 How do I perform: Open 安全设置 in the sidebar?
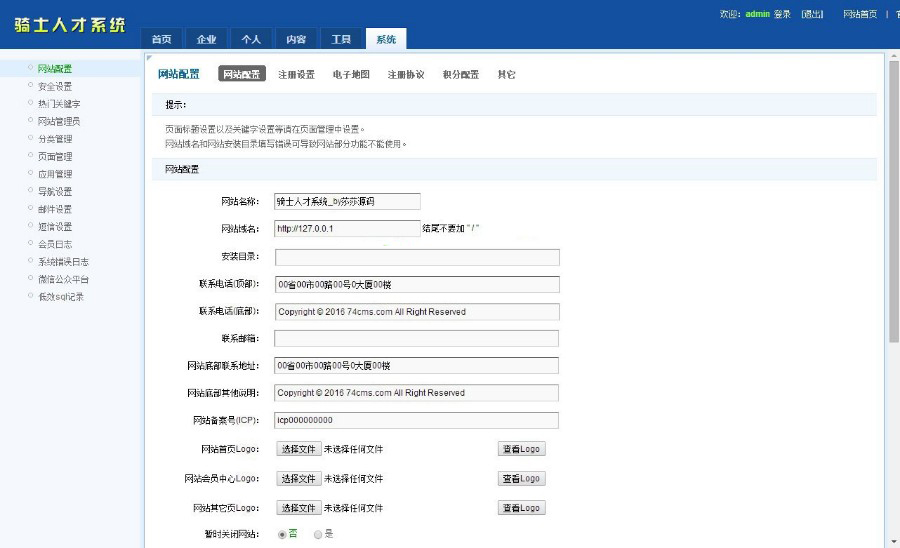55,86
